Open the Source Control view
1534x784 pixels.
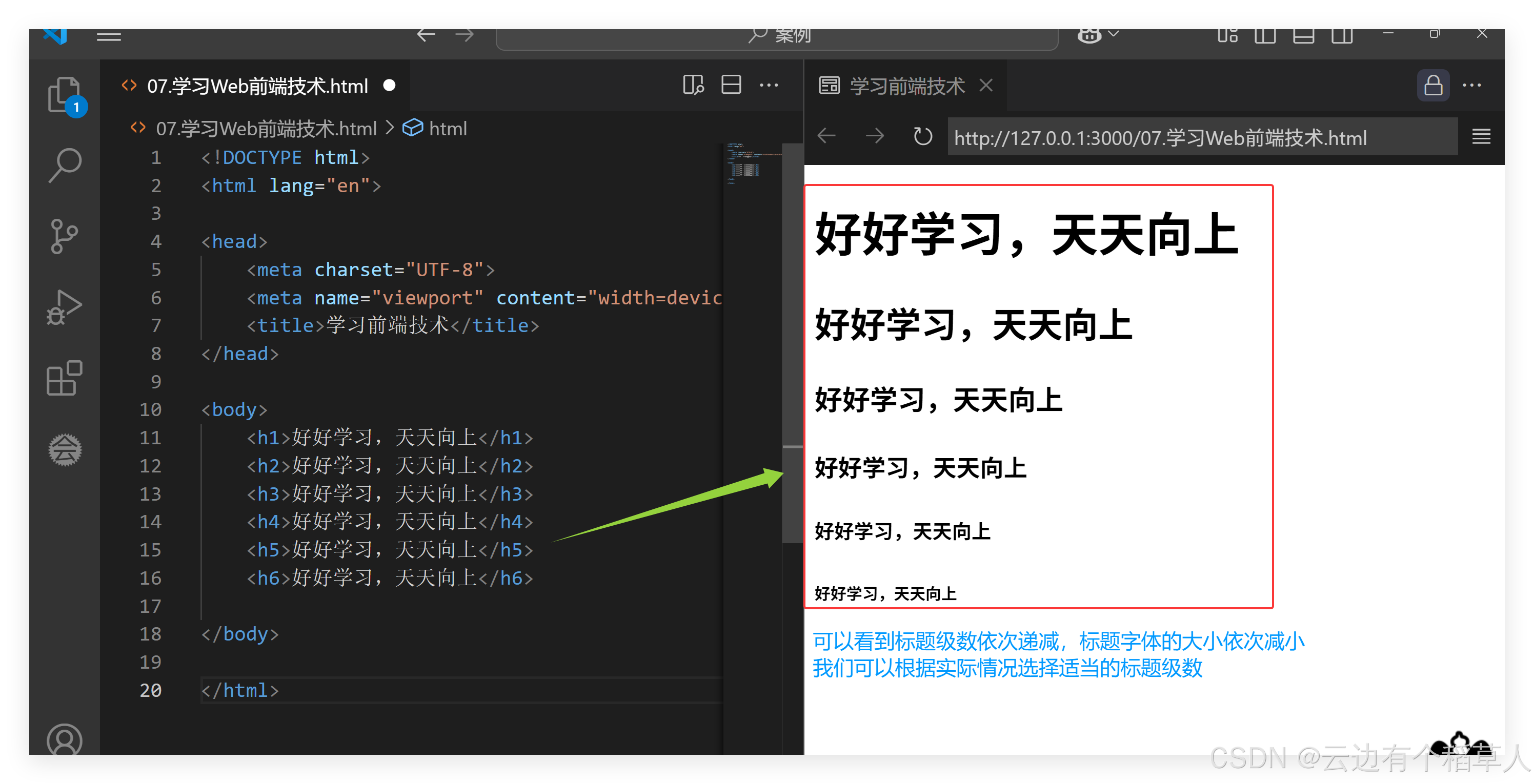tap(64, 236)
